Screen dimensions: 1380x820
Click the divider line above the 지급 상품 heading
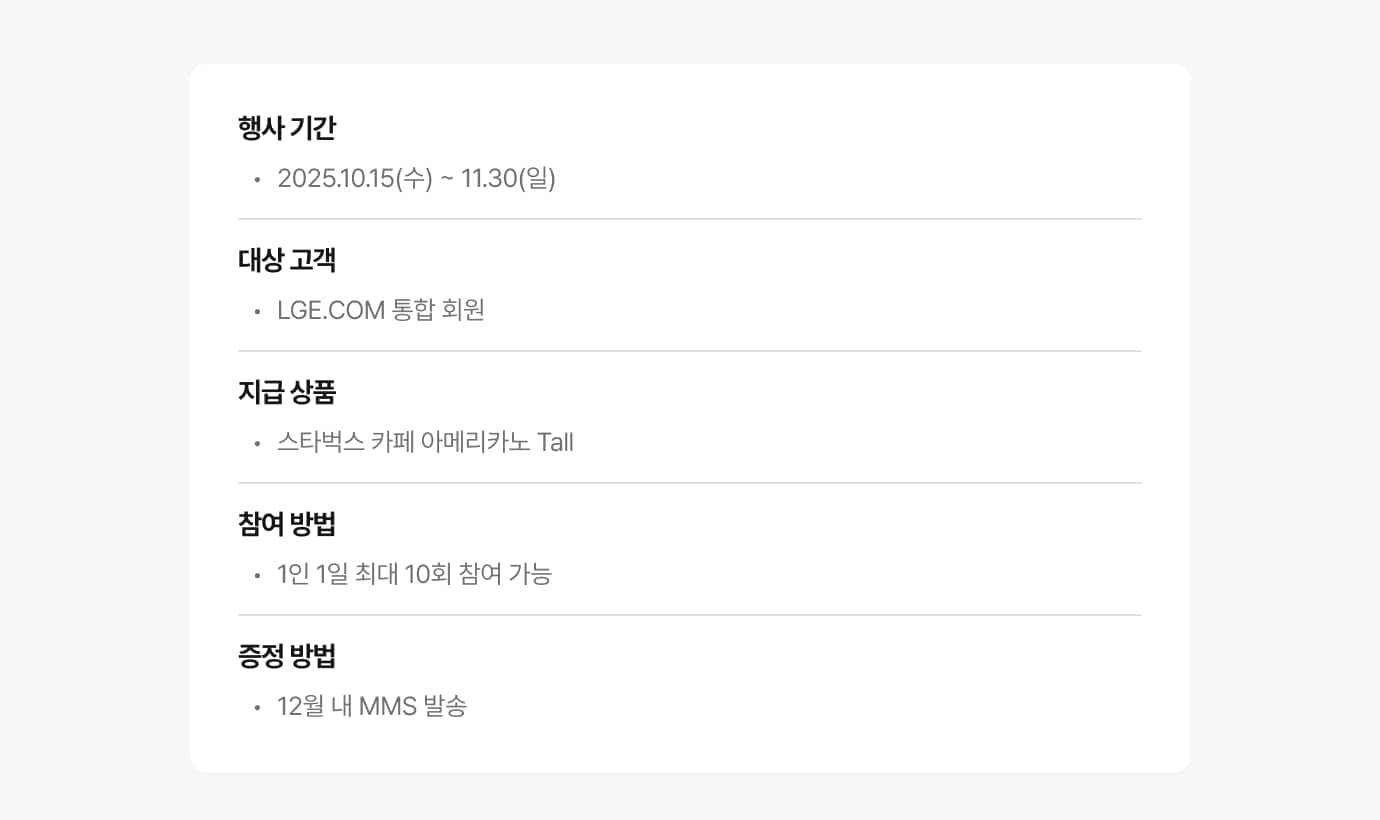[689, 351]
